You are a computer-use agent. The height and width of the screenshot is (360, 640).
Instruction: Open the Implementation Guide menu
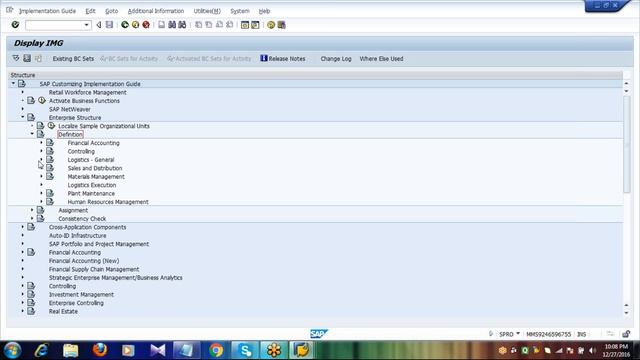click(x=47, y=11)
